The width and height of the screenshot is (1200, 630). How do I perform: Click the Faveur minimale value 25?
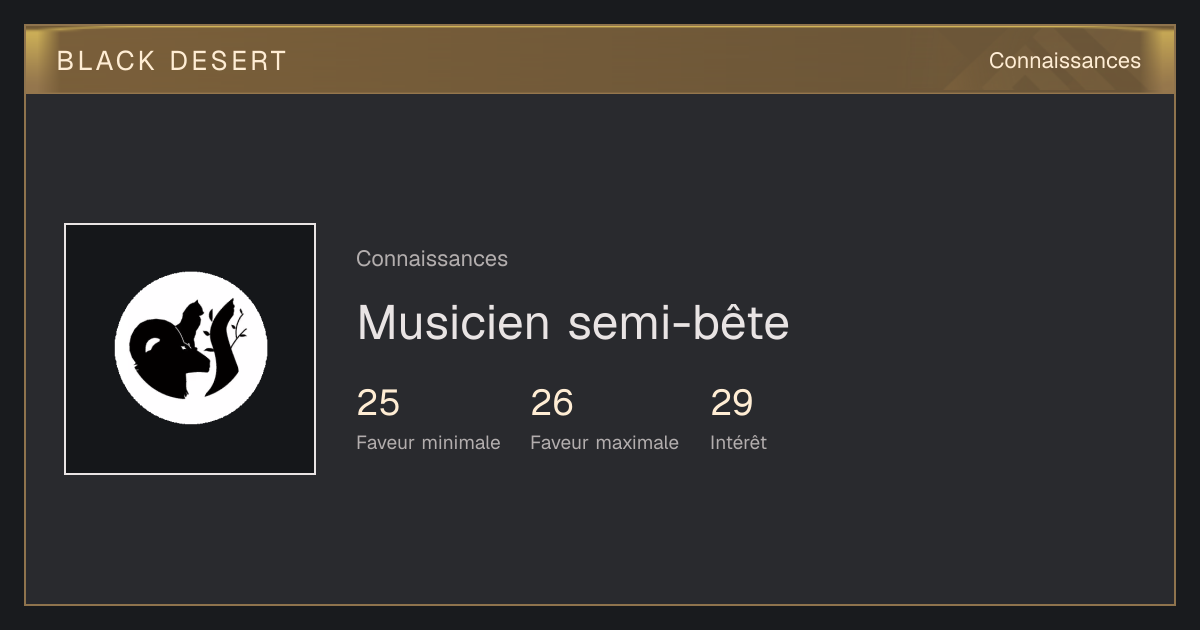point(378,403)
